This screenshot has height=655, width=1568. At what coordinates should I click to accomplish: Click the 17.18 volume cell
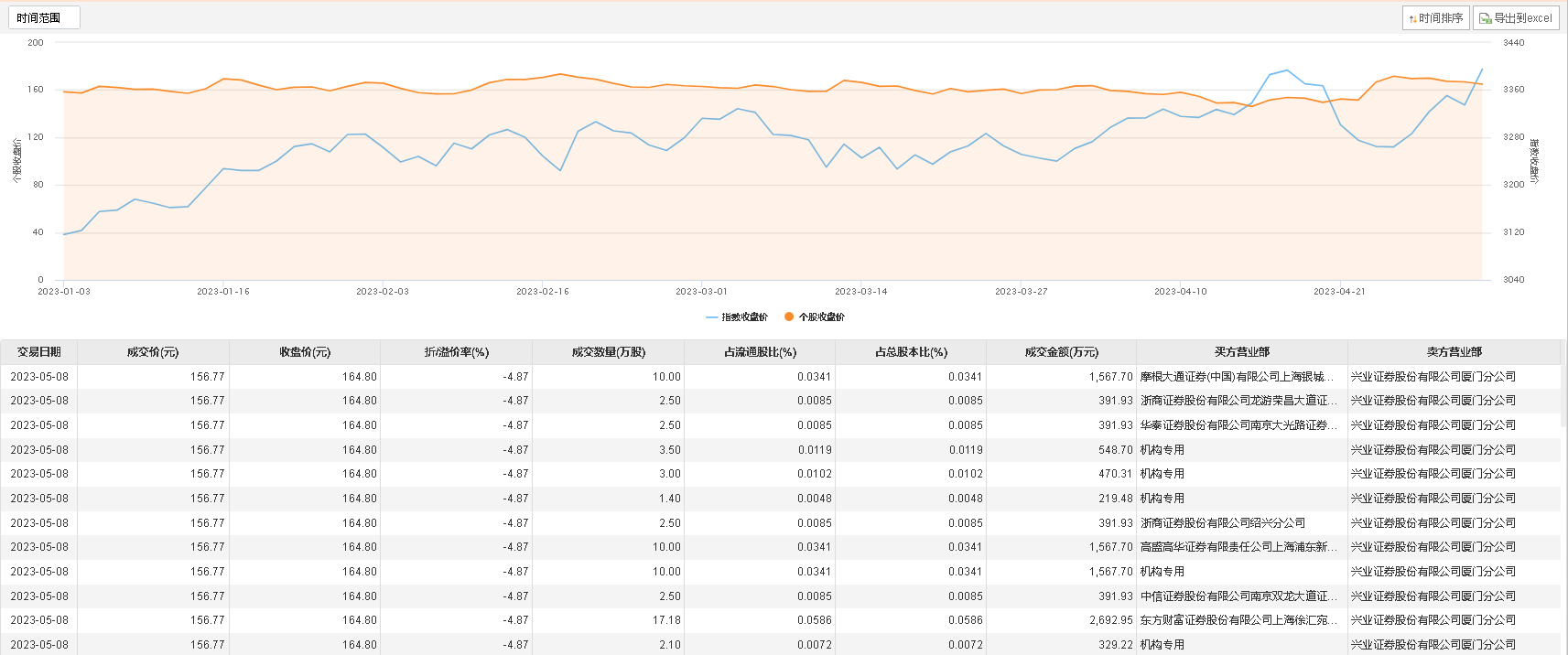coord(608,620)
